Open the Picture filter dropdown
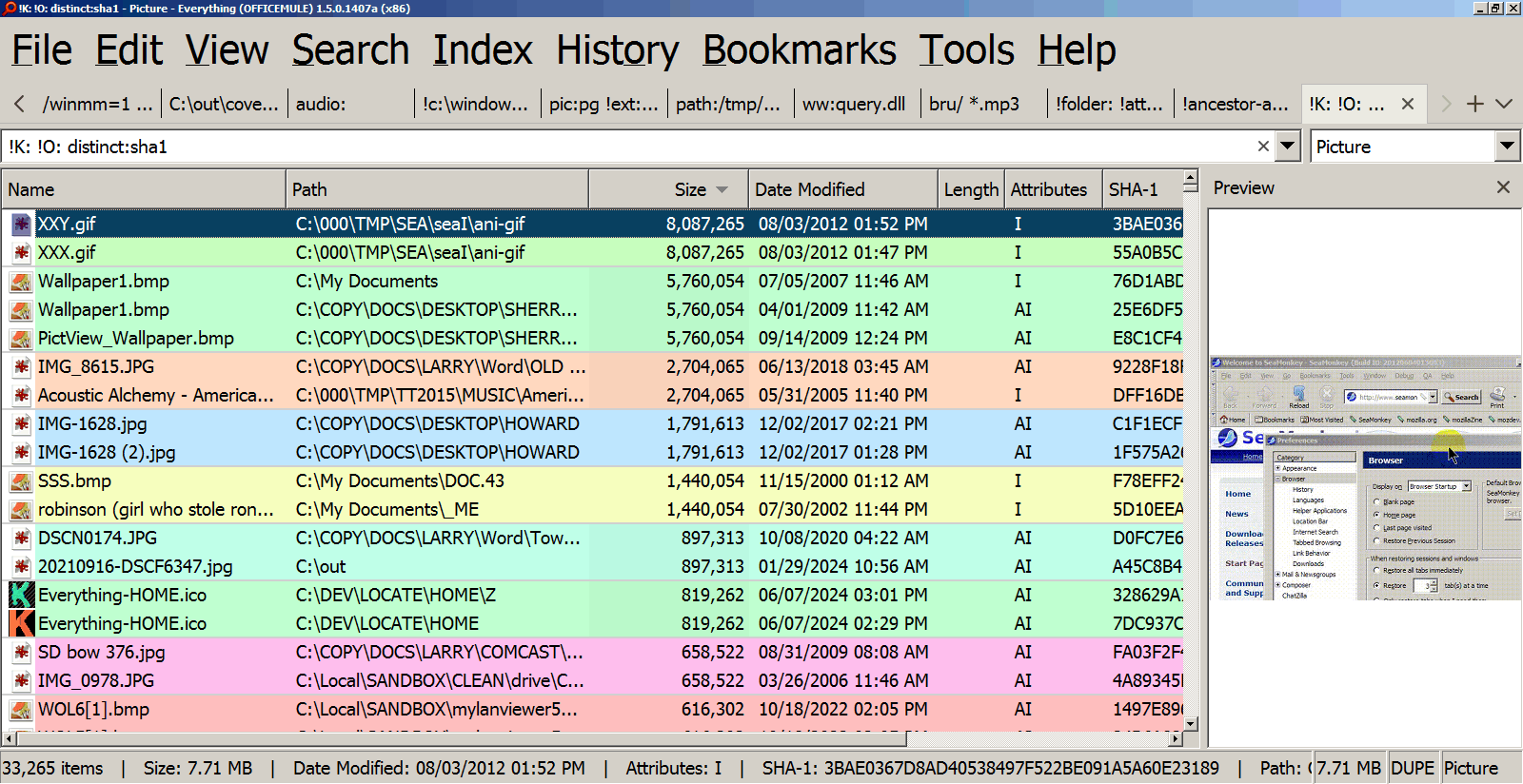 1507,147
